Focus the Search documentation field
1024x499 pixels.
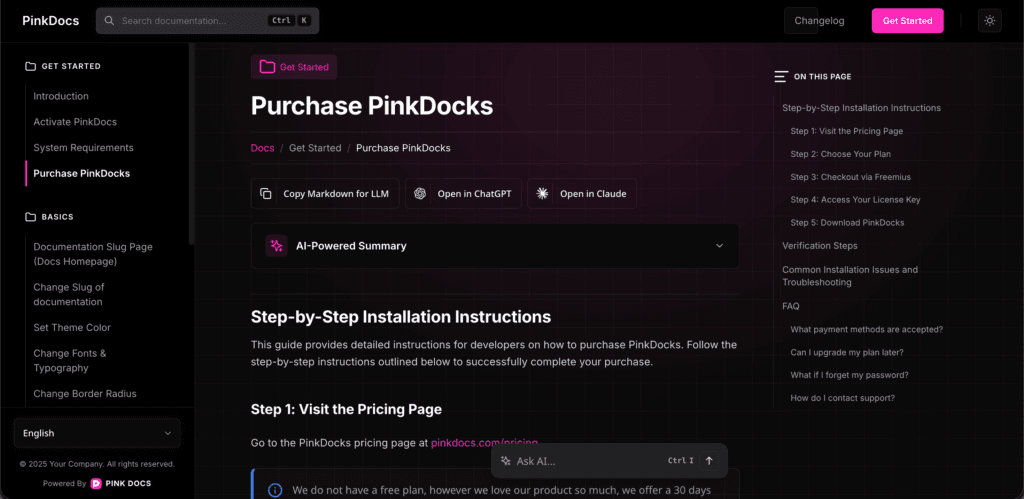click(x=190, y=21)
